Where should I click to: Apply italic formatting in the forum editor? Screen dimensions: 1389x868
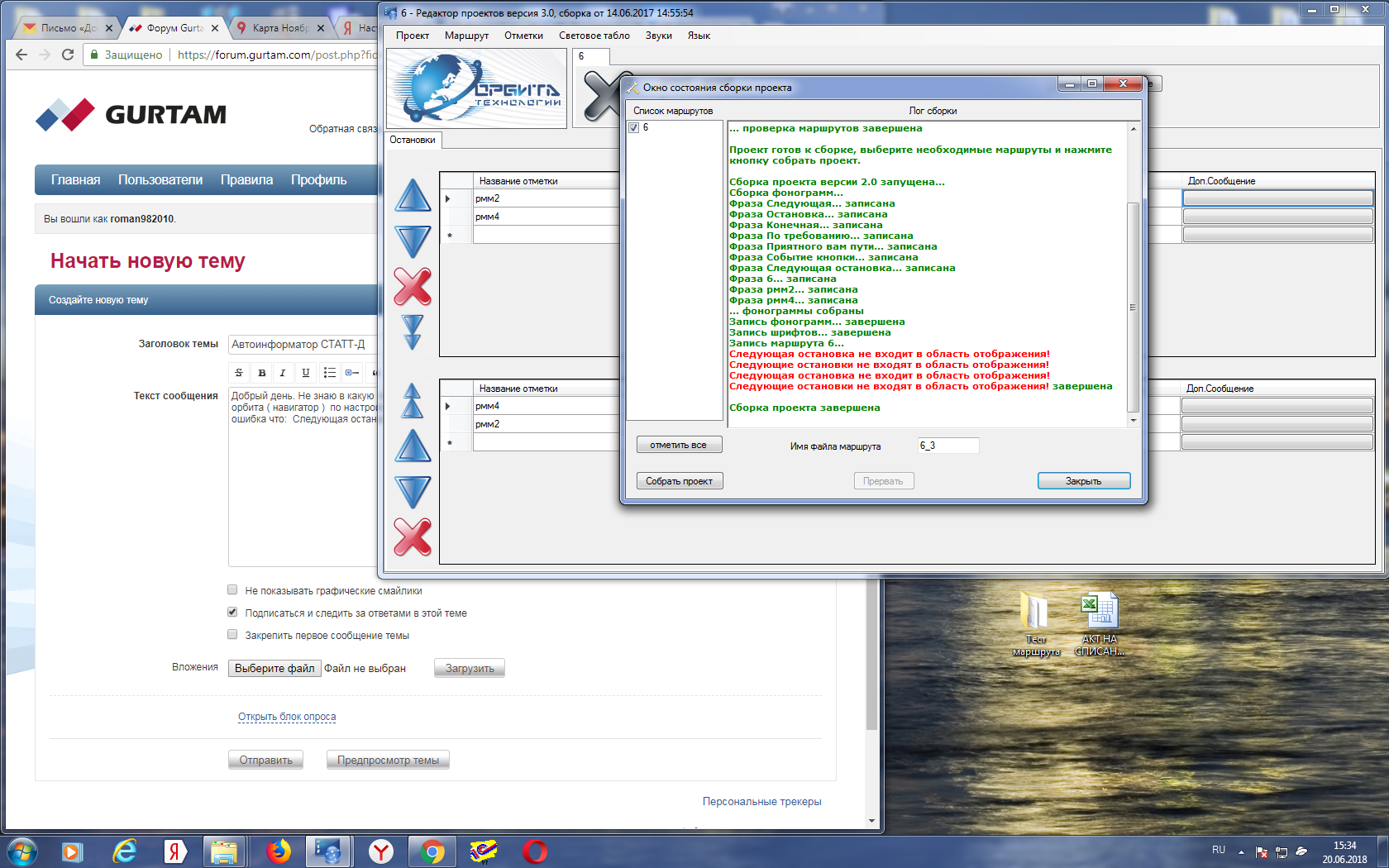point(283,373)
